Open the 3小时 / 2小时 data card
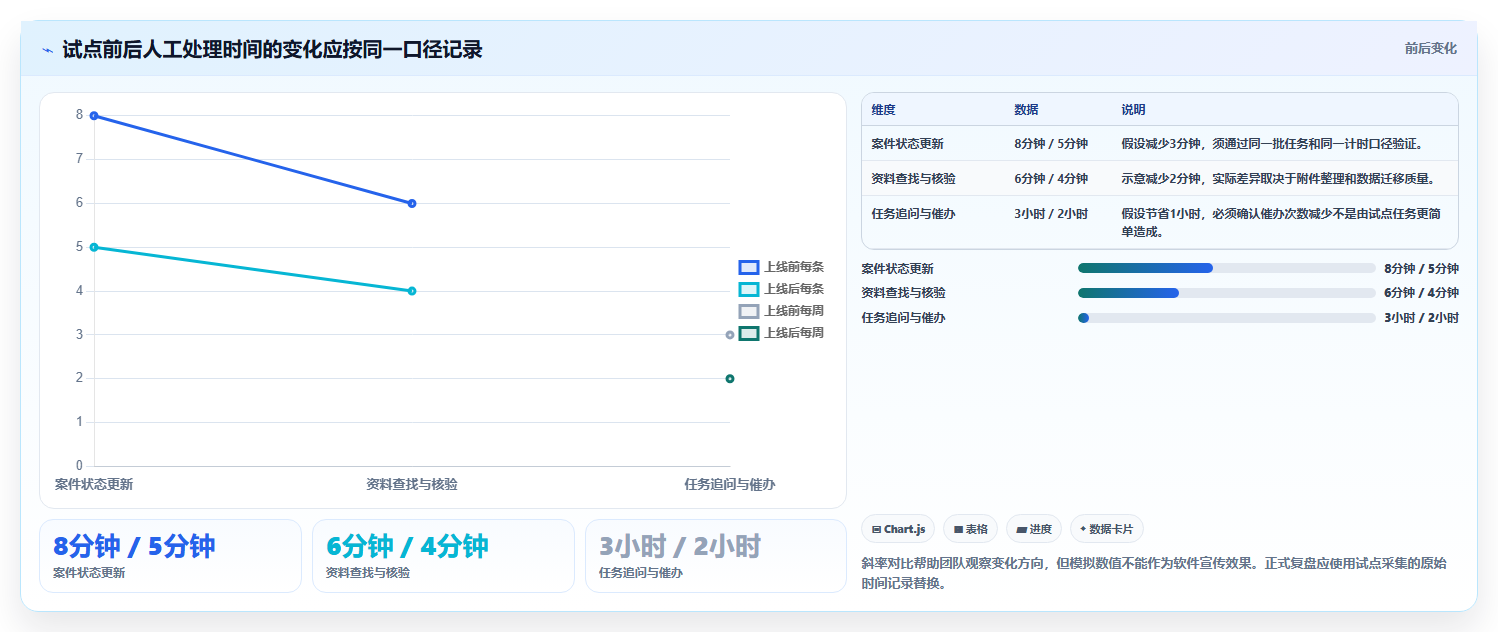The height and width of the screenshot is (632, 1498). tap(716, 556)
